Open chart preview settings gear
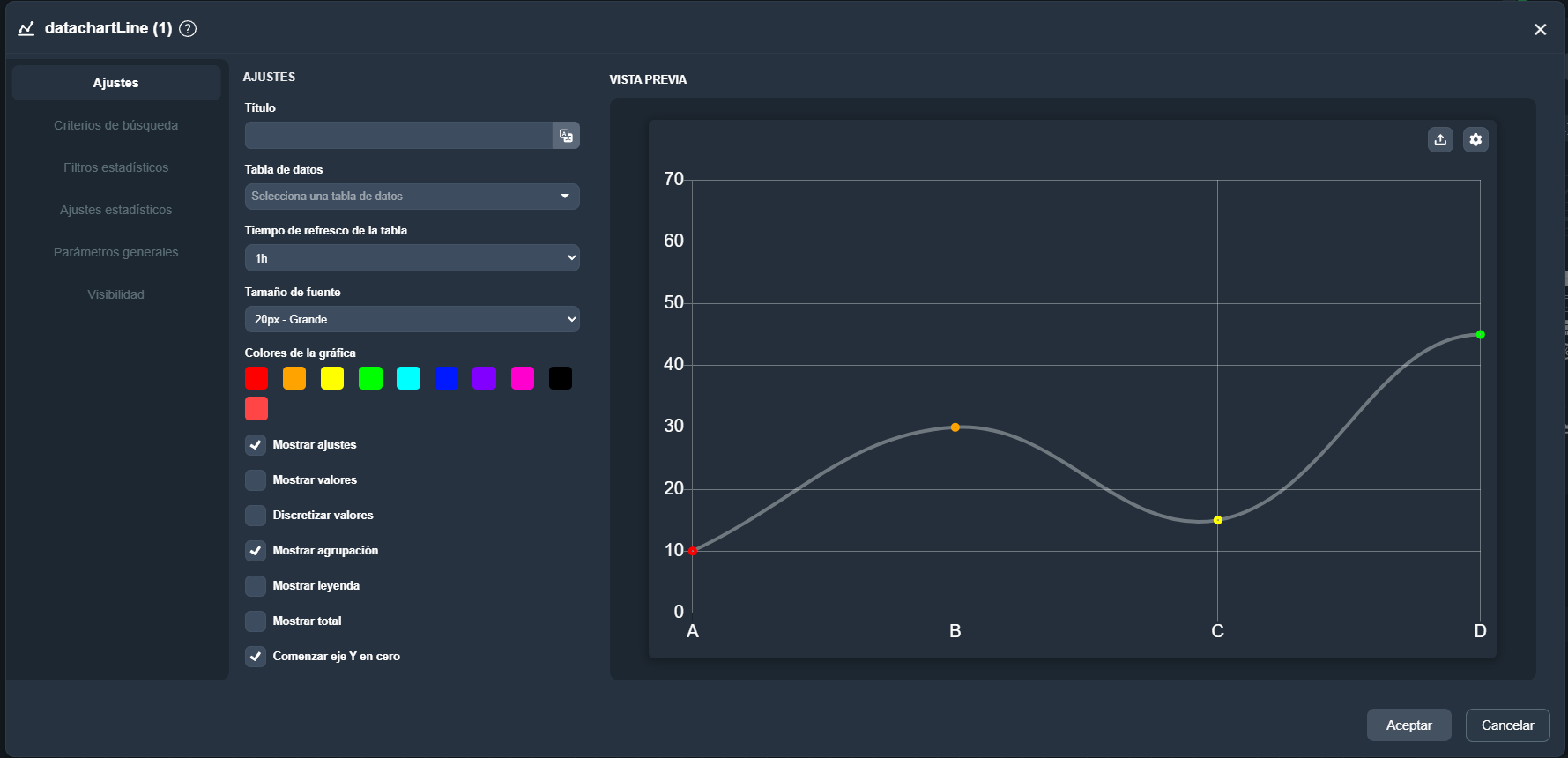The image size is (1568, 758). pos(1475,139)
